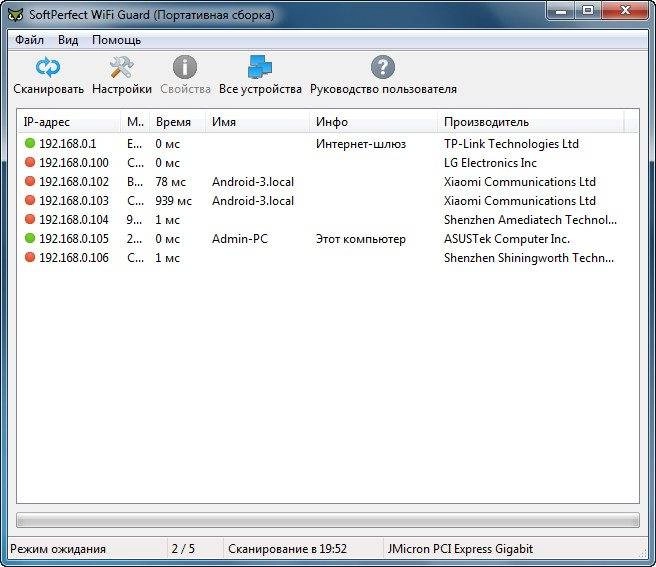656x567 pixels.
Task: Click the 939 мс response time cell
Action: pyautogui.click(x=173, y=200)
